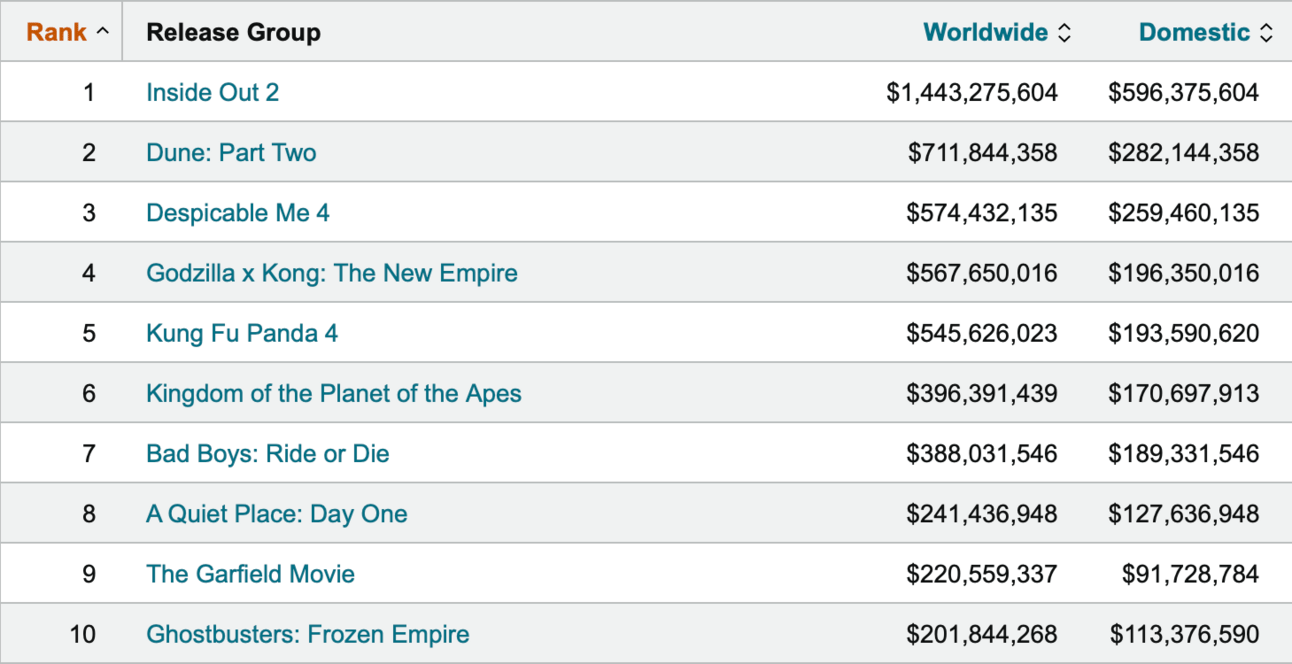Open the Inside Out 2 link

(212, 92)
